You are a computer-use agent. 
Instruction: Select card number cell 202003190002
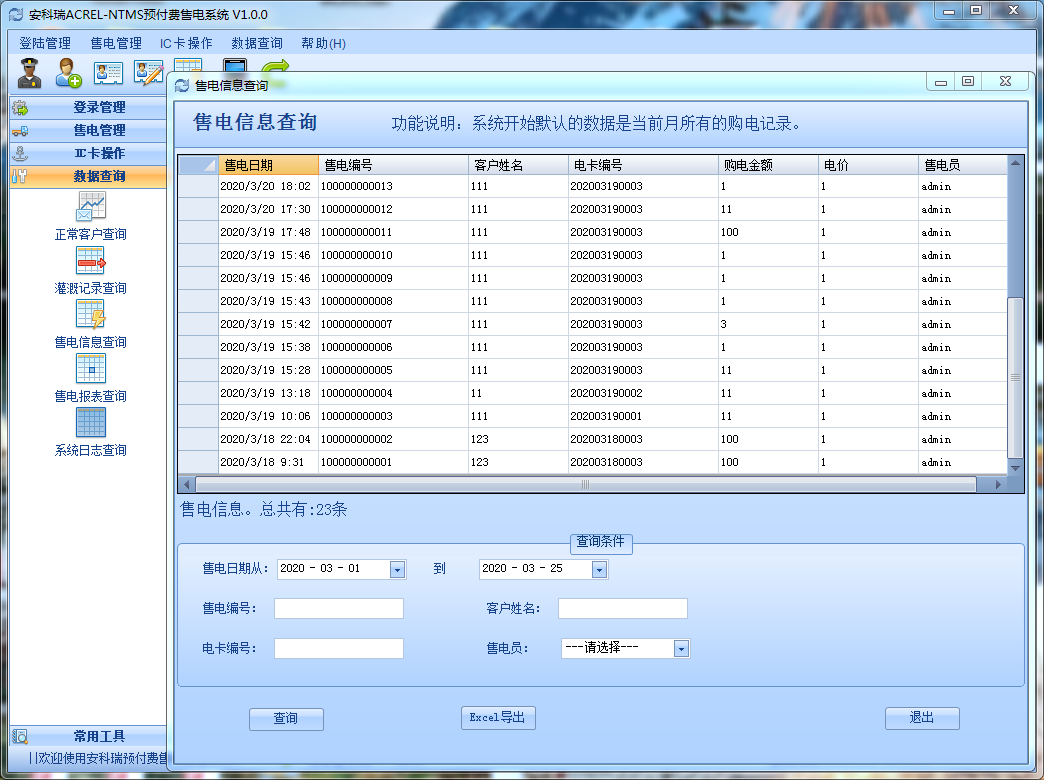point(643,394)
